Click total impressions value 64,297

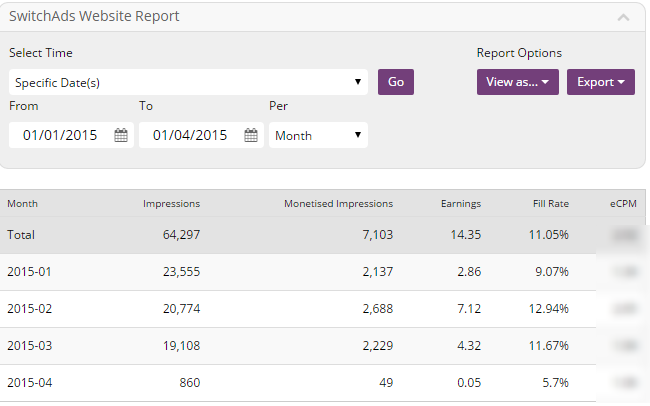pyautogui.click(x=181, y=235)
